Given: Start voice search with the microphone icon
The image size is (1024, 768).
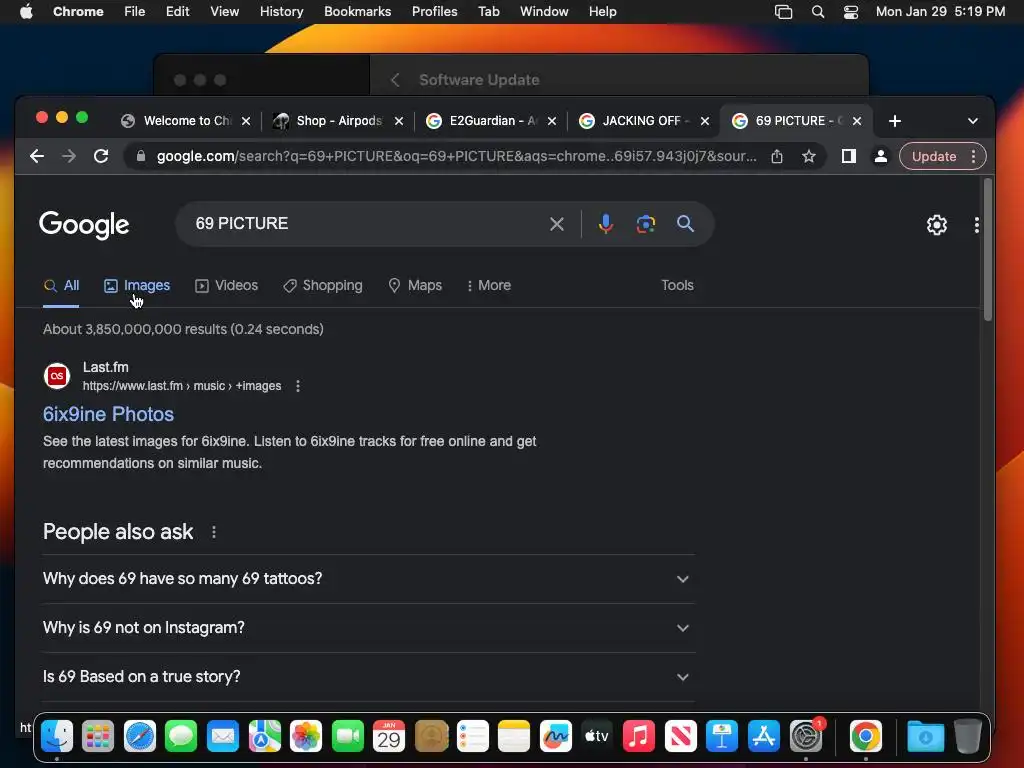Looking at the screenshot, I should click(605, 224).
